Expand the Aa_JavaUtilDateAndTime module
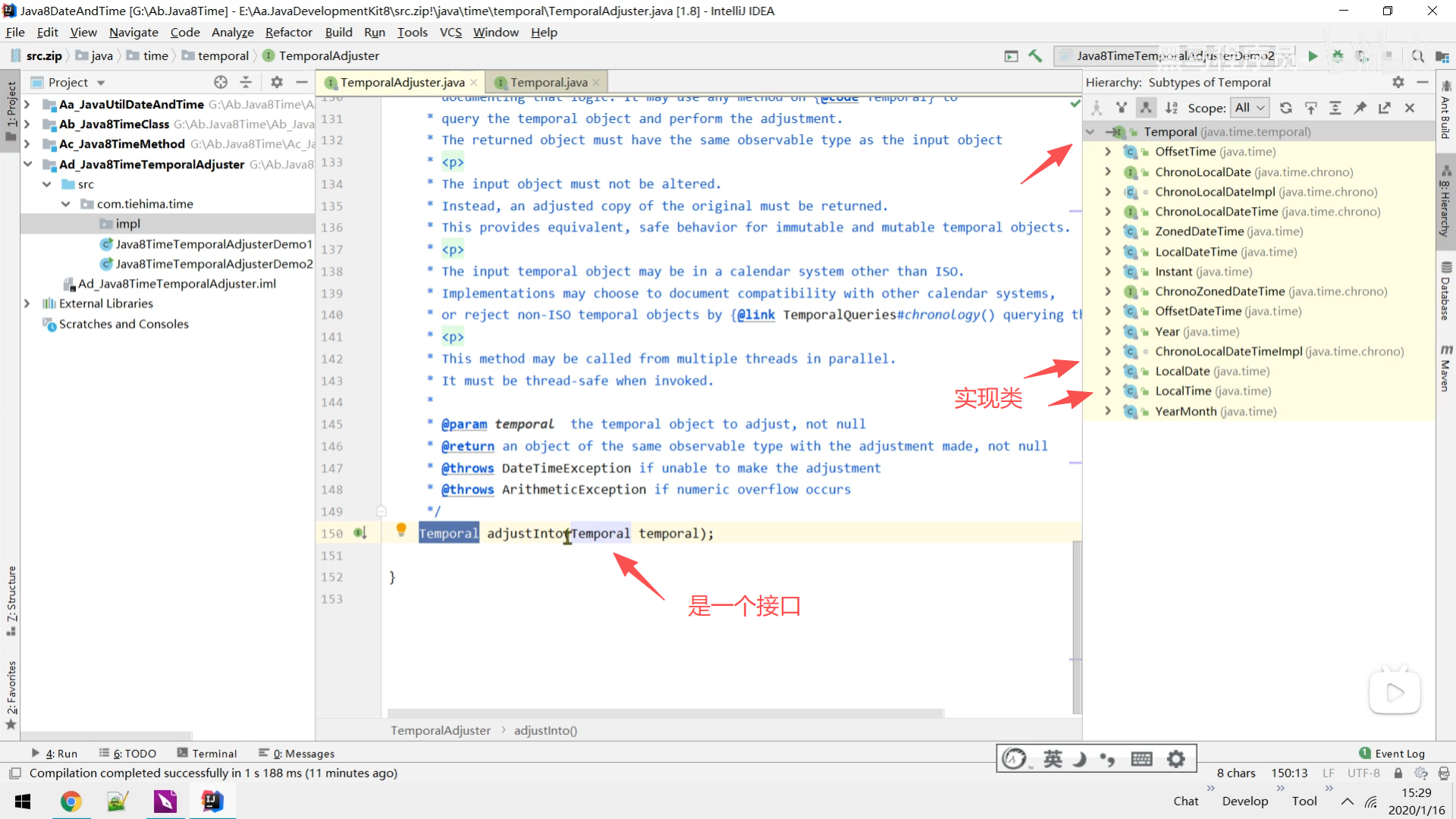The height and width of the screenshot is (819, 1456). tap(27, 104)
